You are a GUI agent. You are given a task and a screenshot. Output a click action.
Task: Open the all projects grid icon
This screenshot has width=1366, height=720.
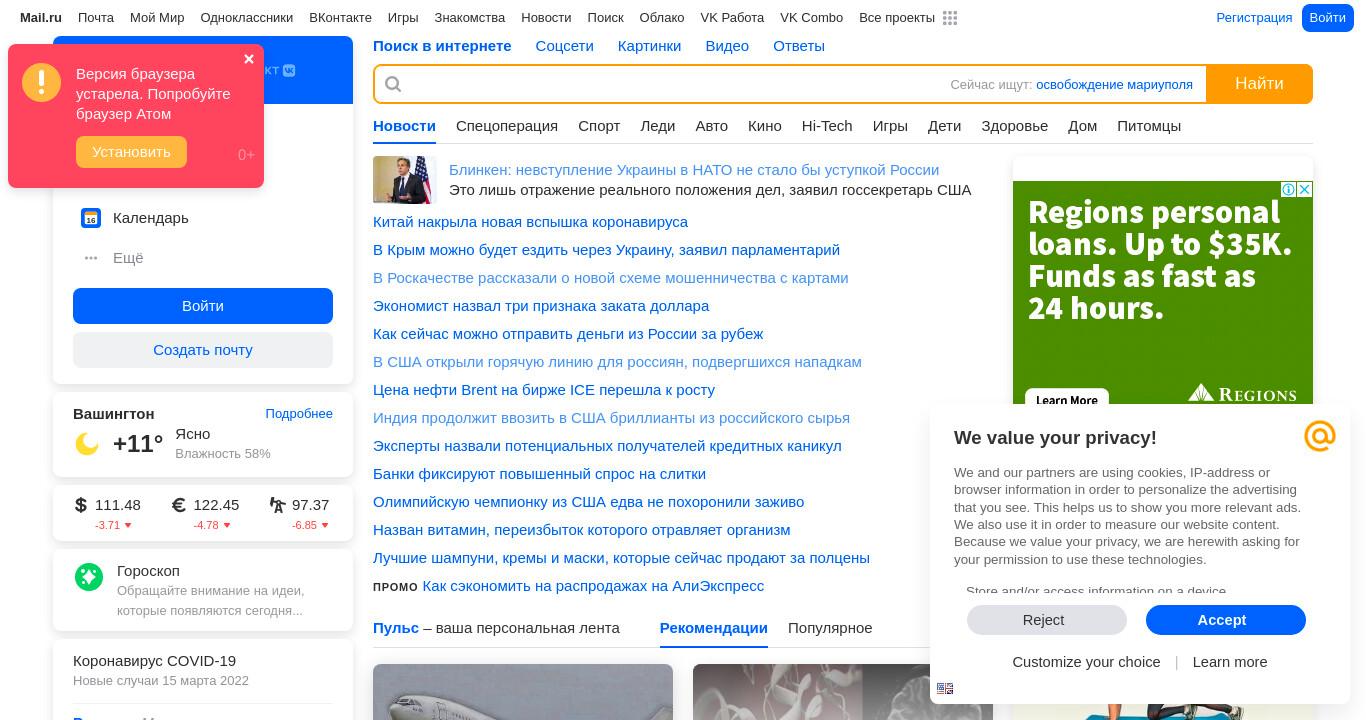coord(950,18)
